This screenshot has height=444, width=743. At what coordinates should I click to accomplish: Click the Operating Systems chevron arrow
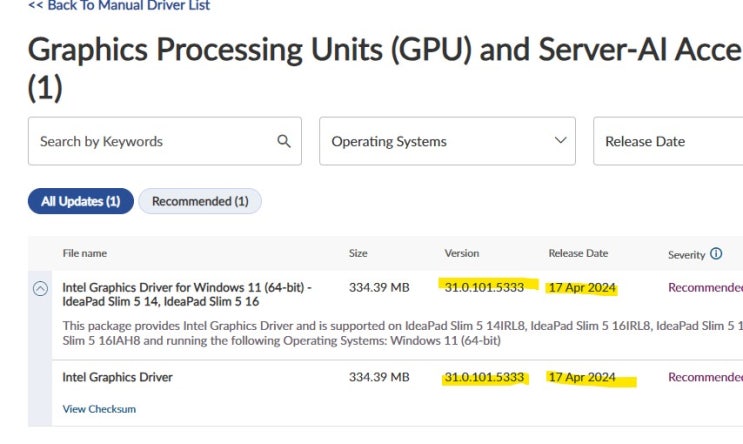[x=560, y=141]
